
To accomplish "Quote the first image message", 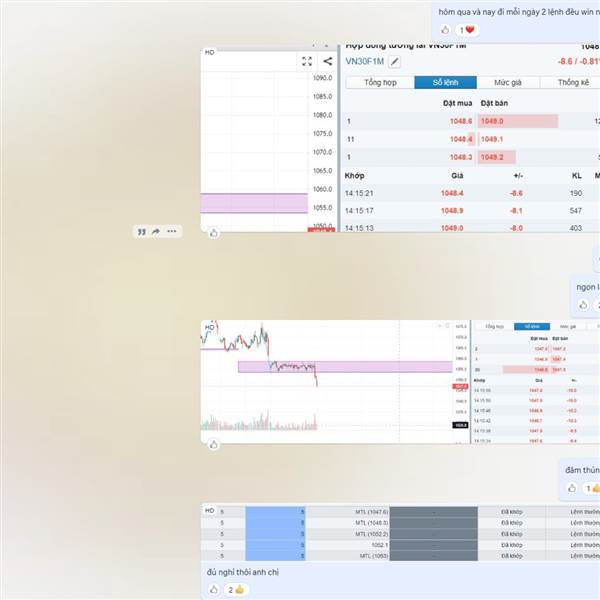I will [x=142, y=232].
